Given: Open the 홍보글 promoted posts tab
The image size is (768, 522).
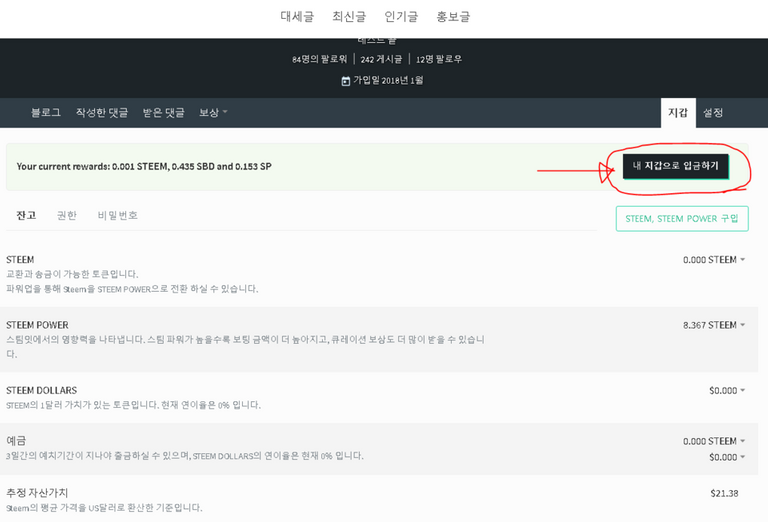Looking at the screenshot, I should click(453, 16).
